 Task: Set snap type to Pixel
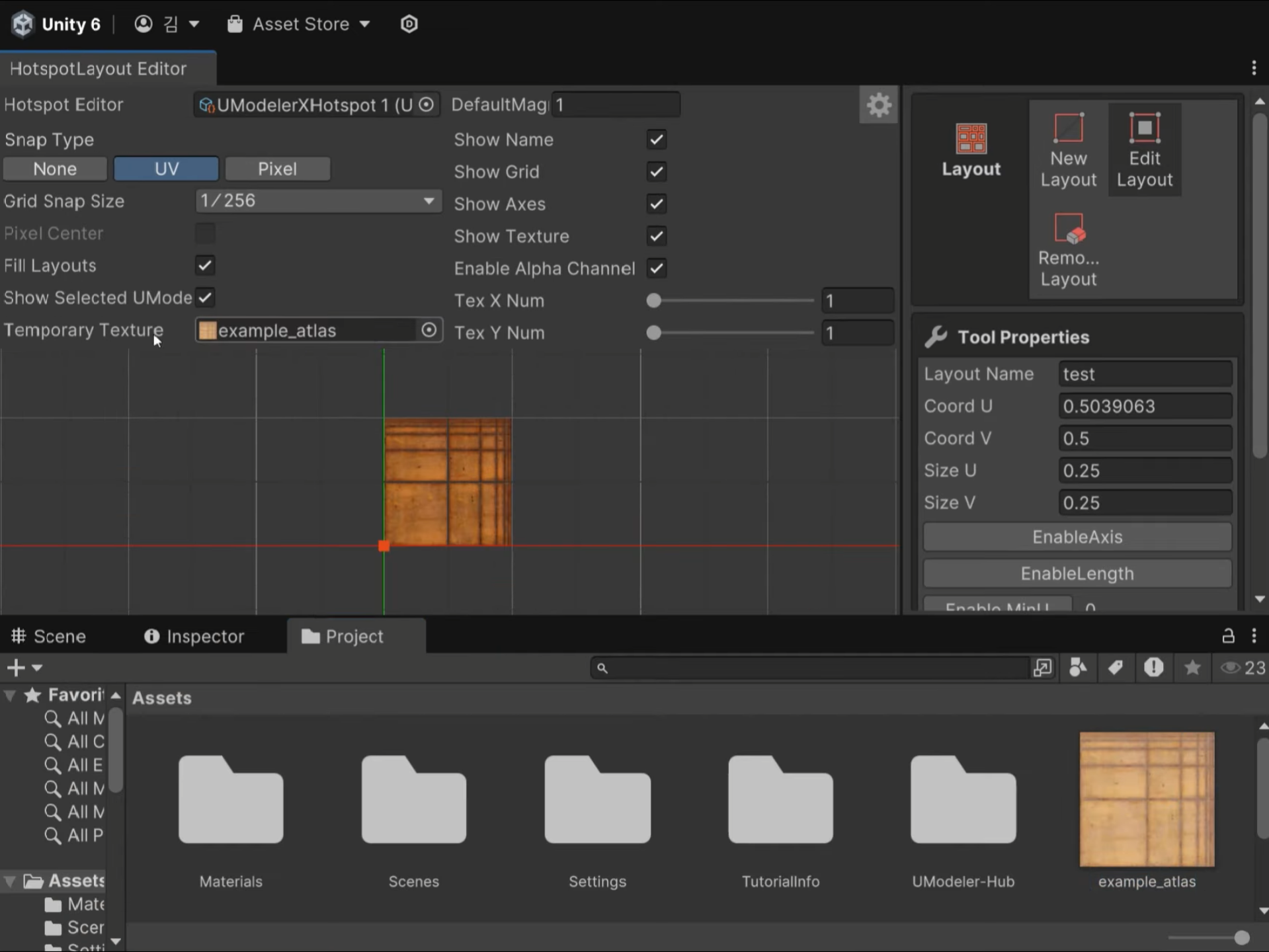[277, 169]
